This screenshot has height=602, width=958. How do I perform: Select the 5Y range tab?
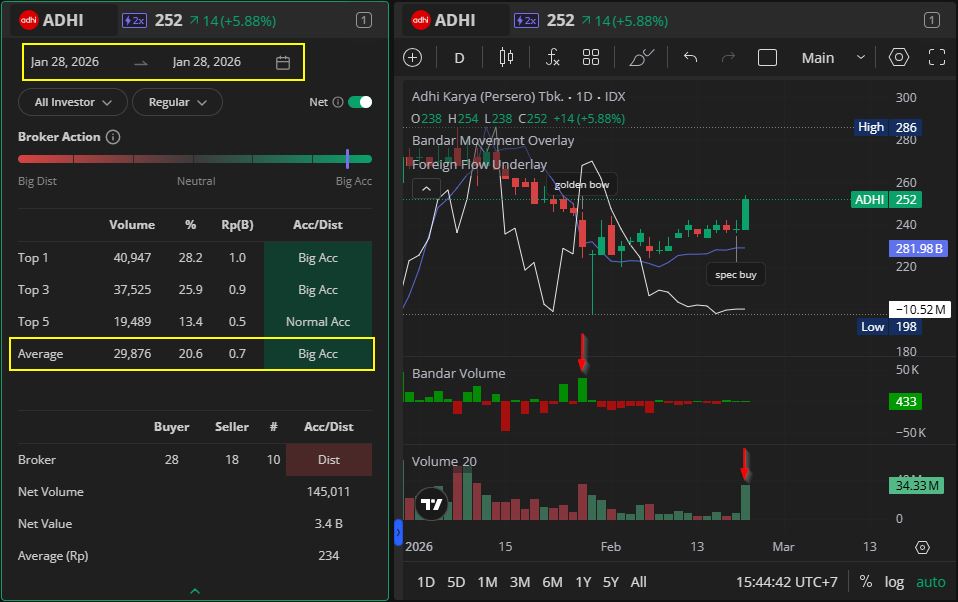tap(611, 582)
